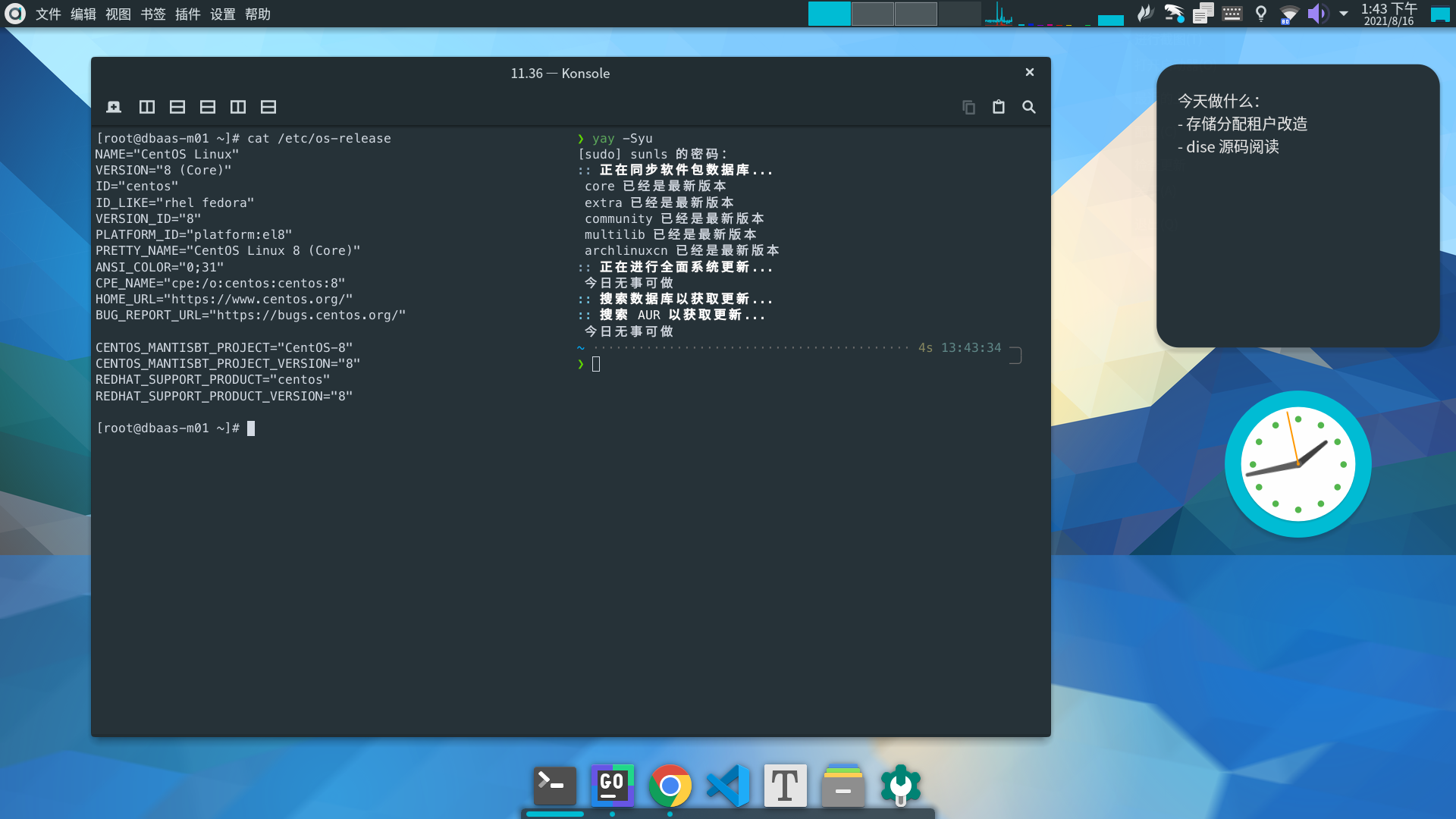Click the flame-shaped tray icon
This screenshot has height=819, width=1456.
coord(1145,14)
